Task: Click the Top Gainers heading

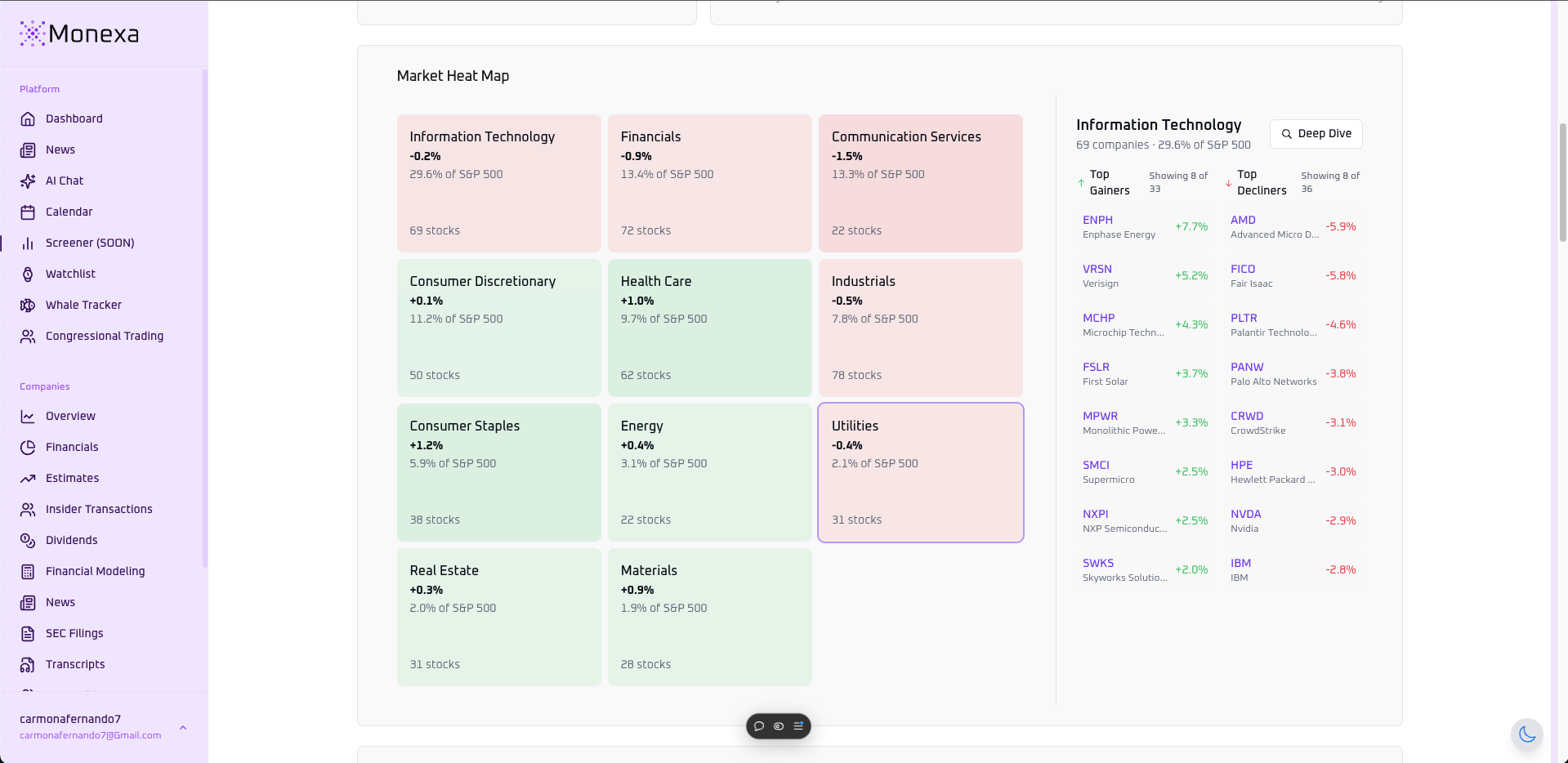Action: click(1110, 182)
